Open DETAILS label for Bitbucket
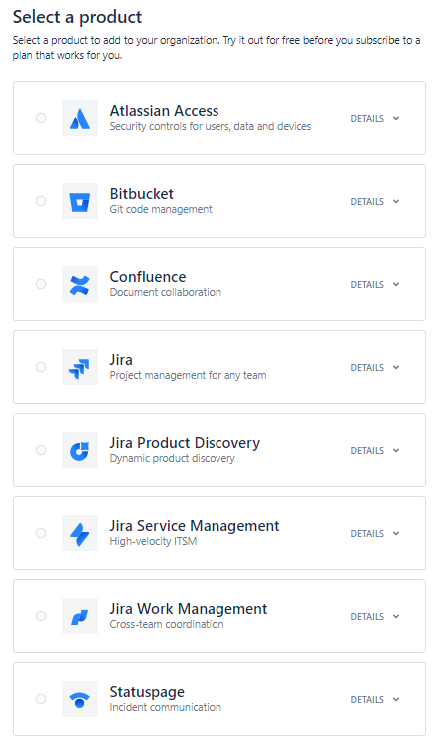 (x=367, y=201)
